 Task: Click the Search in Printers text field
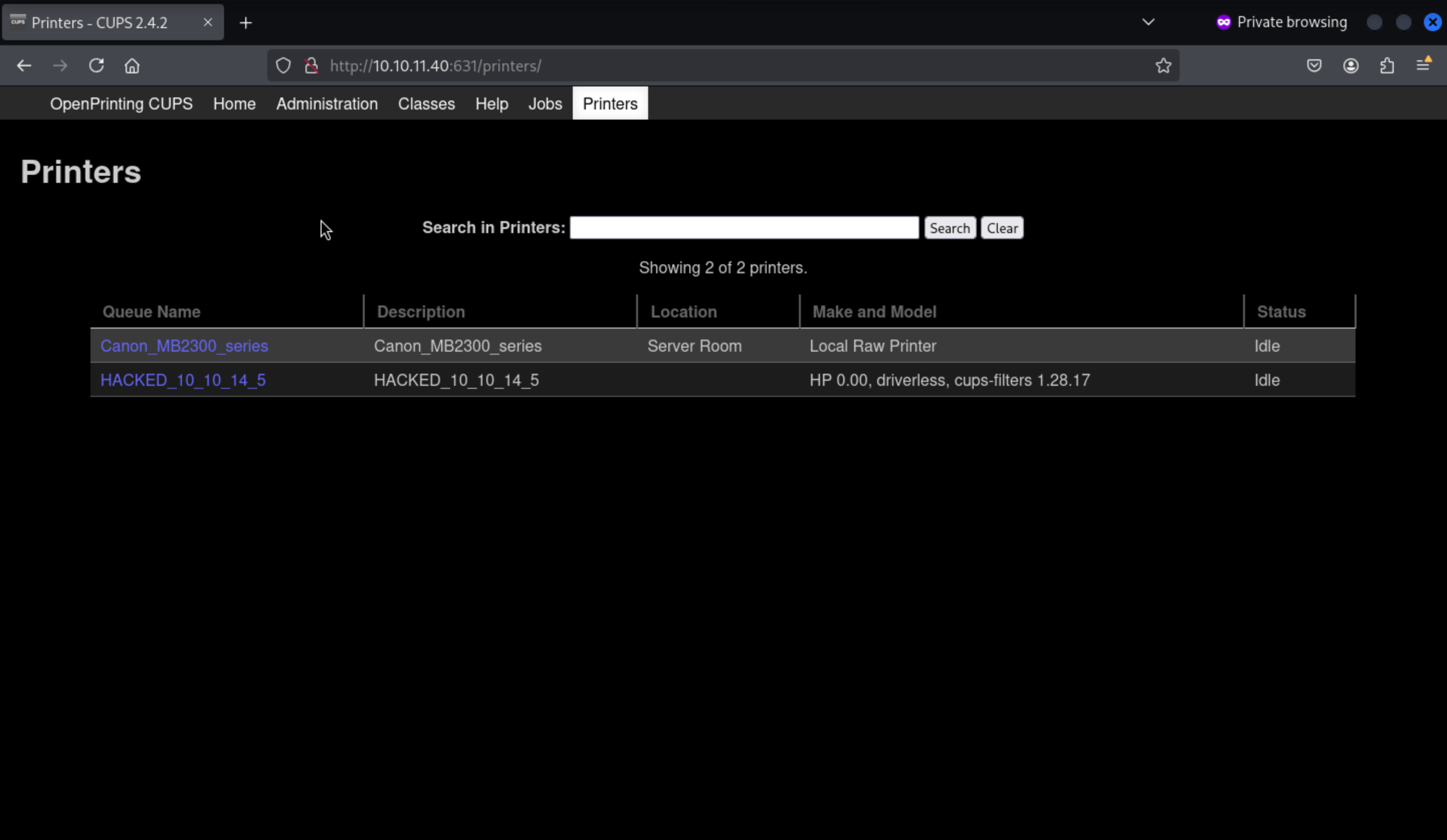pyautogui.click(x=744, y=228)
